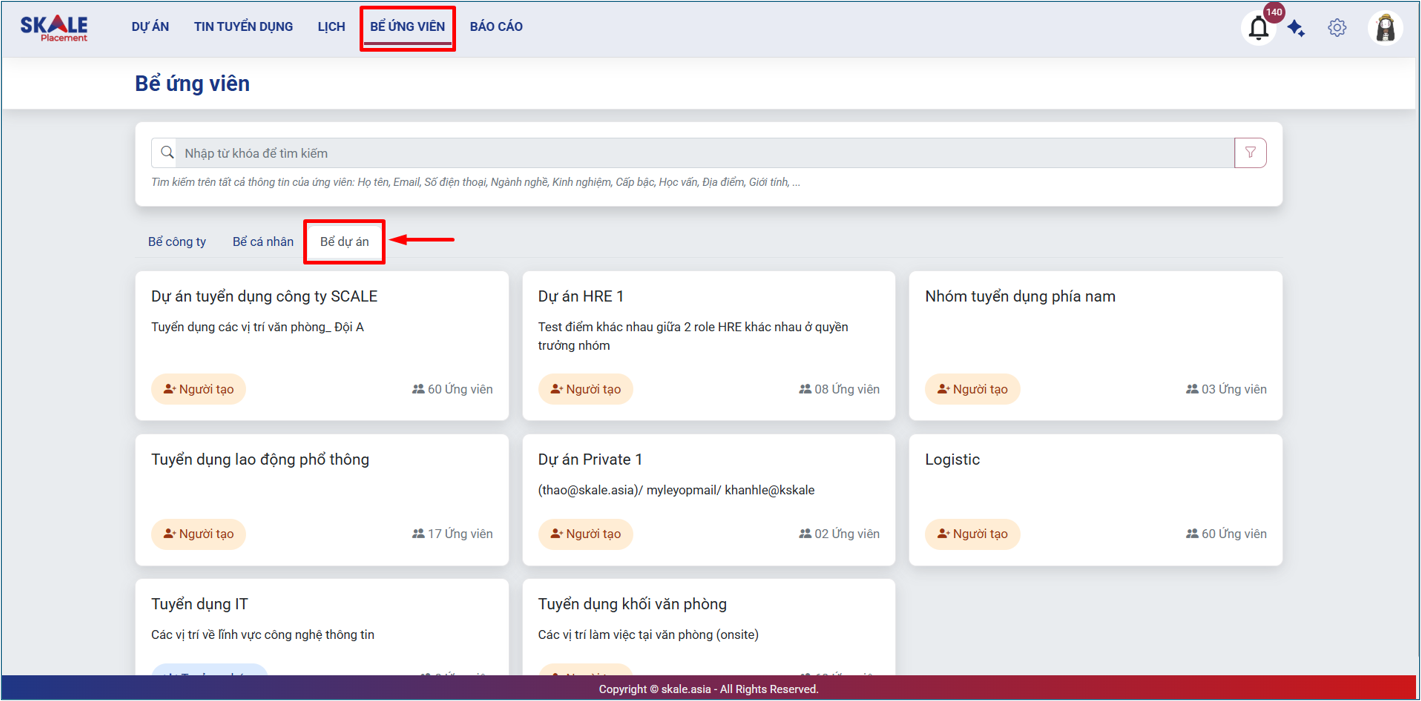Navigate to BÁO CÁO menu

(496, 27)
